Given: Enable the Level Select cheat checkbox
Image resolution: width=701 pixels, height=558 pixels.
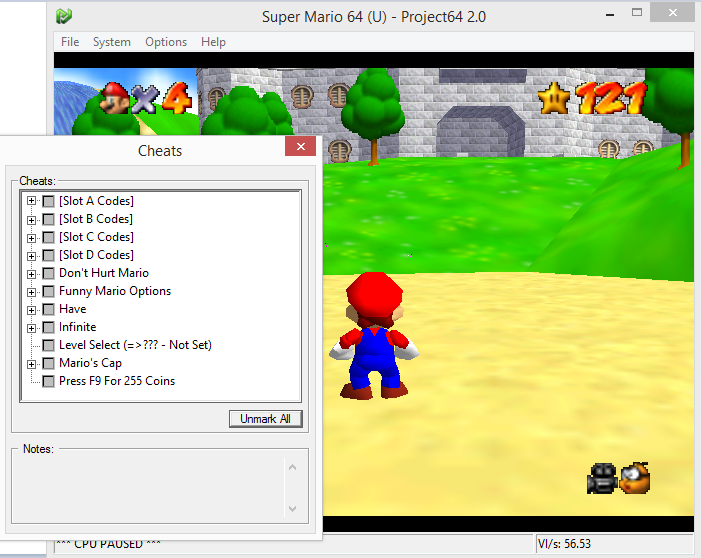Looking at the screenshot, I should [48, 345].
